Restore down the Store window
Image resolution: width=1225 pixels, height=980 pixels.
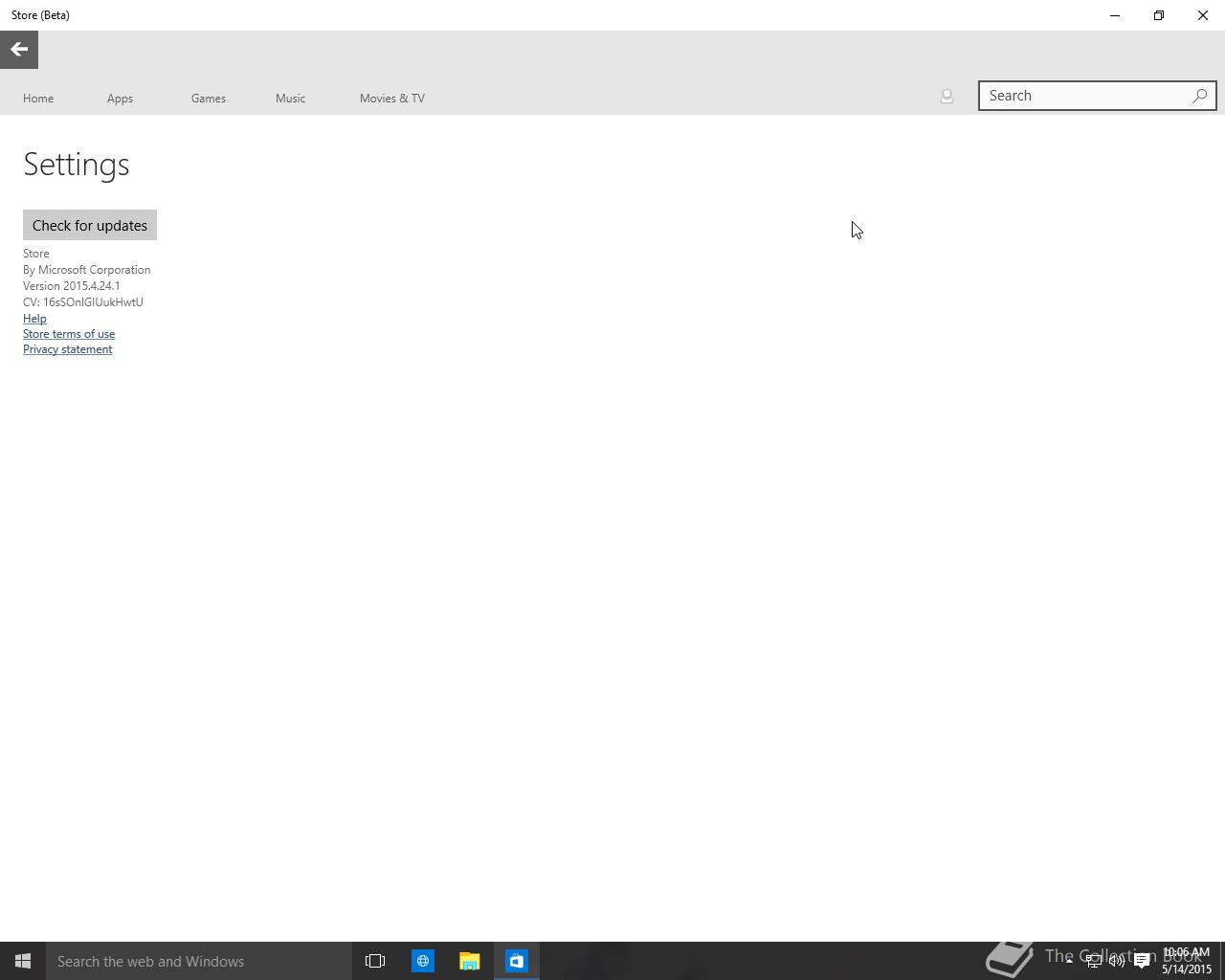click(1159, 15)
